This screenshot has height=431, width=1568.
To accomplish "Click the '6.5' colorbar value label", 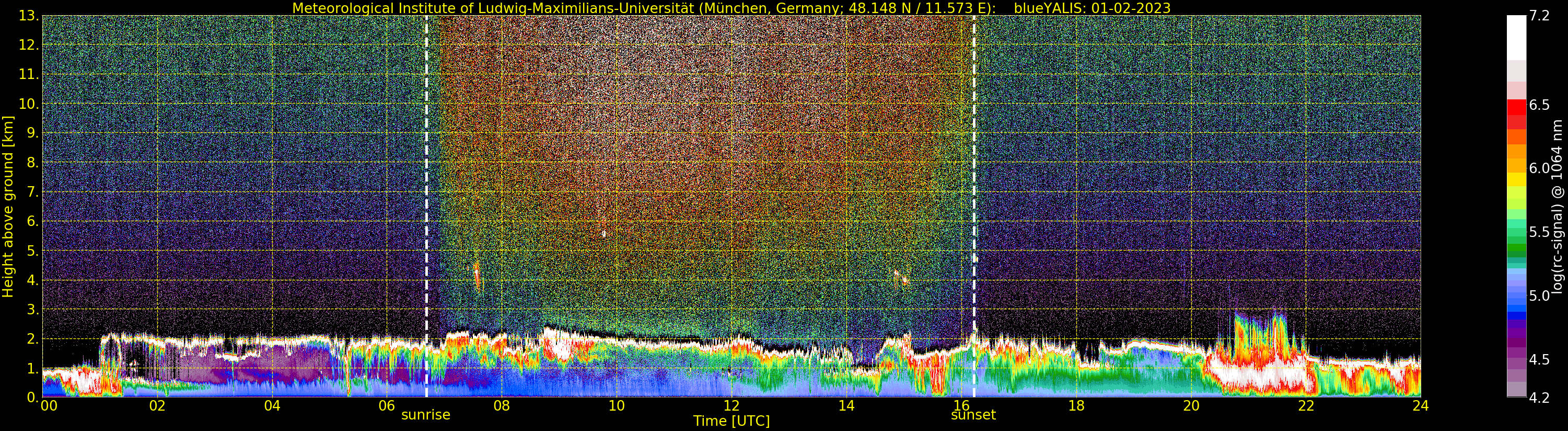I will (x=1539, y=105).
